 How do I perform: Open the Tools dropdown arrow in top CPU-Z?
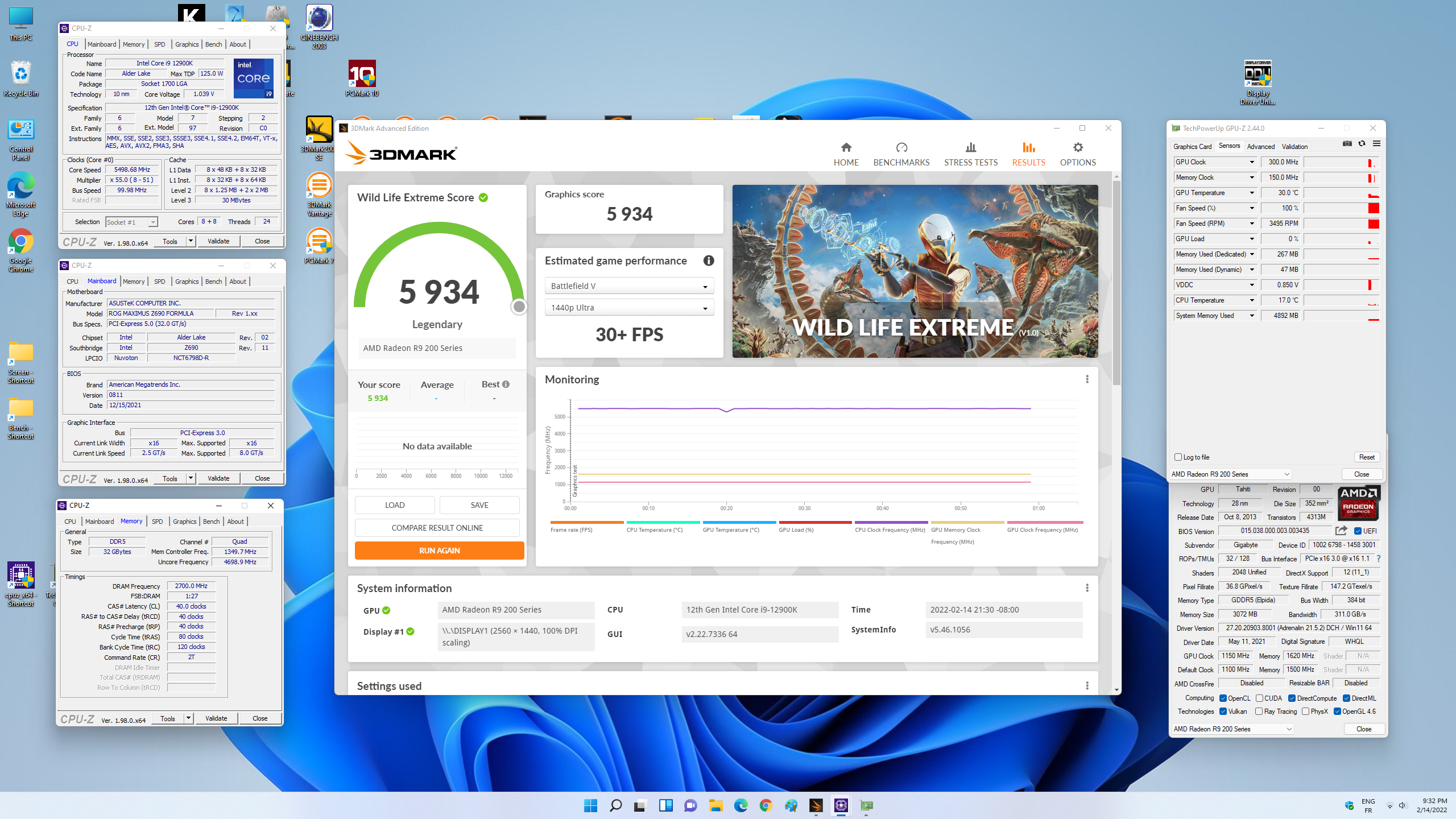(191, 241)
